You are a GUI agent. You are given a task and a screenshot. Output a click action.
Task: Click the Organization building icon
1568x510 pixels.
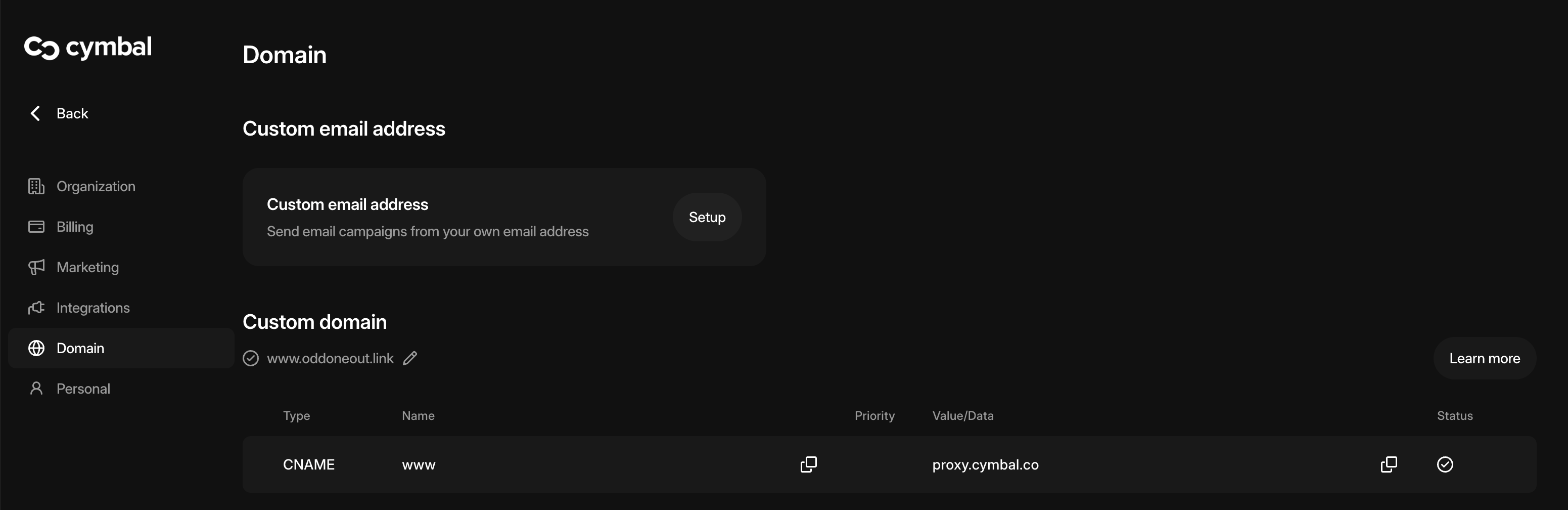point(36,187)
